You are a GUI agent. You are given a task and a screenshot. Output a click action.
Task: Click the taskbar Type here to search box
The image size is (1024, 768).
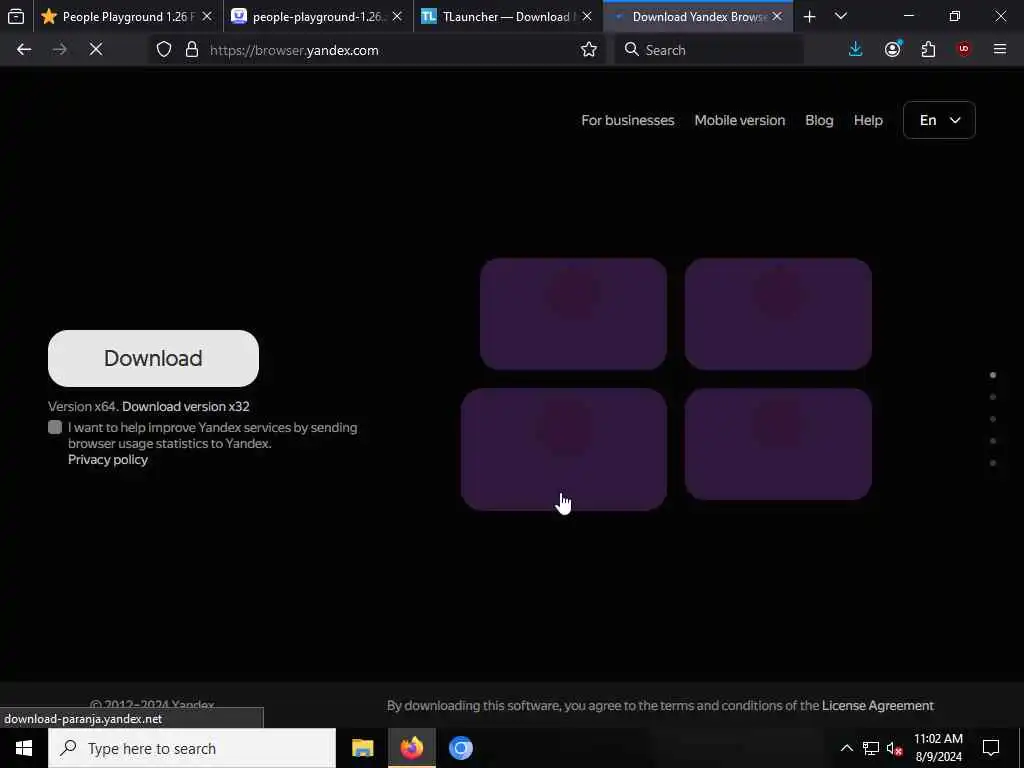192,748
